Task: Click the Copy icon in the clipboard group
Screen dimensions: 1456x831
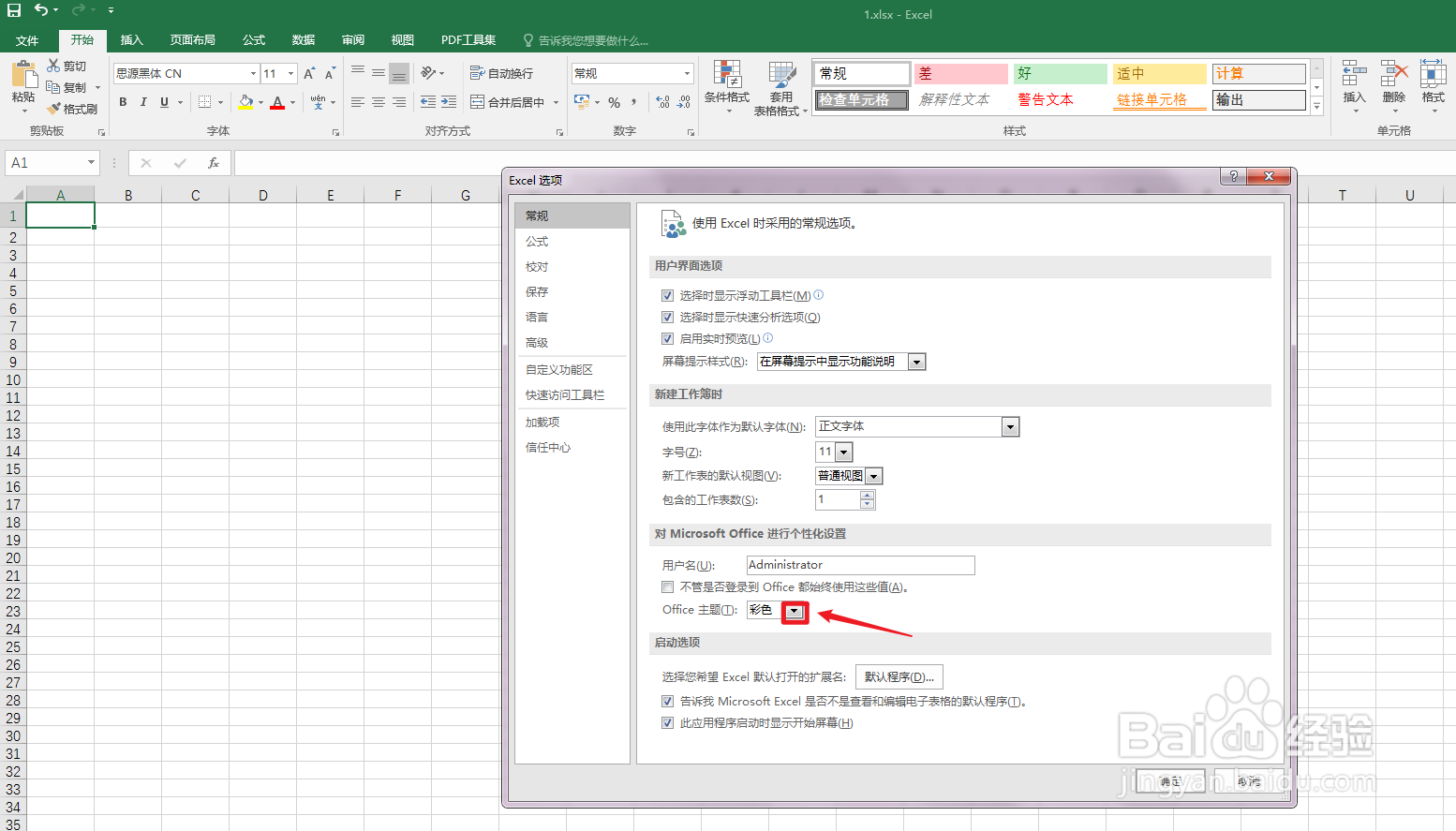Action: point(53,87)
